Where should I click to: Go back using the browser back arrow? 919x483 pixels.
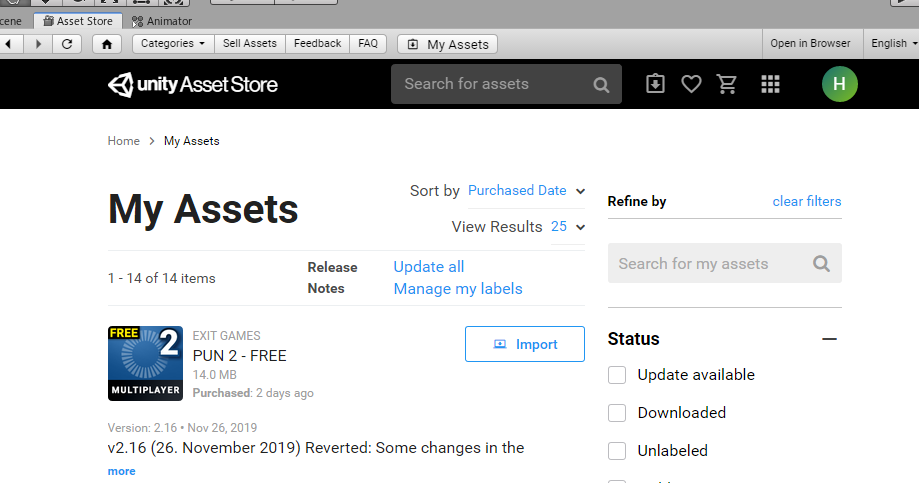pyautogui.click(x=10, y=44)
